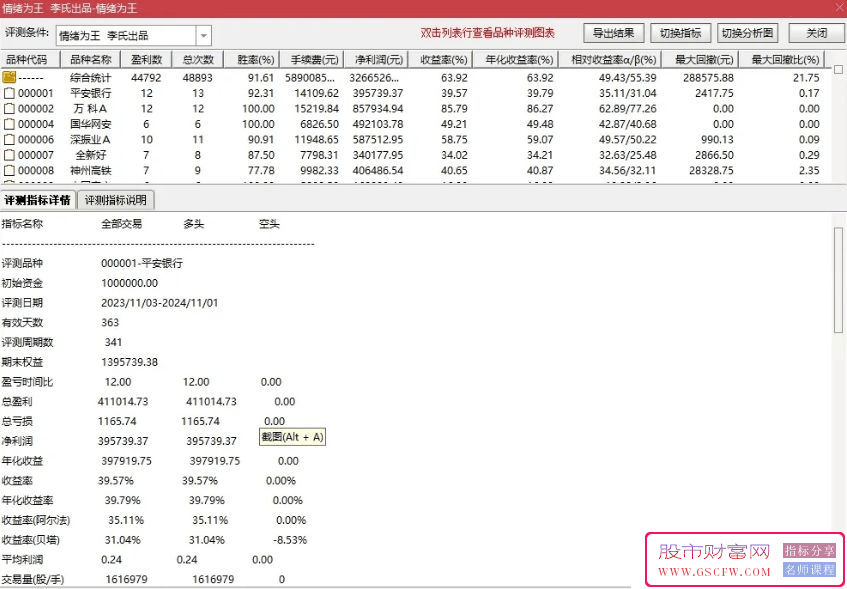This screenshot has height=589, width=847.
Task: Click the 0.29 drawdown ratio cell
Action: coord(809,156)
